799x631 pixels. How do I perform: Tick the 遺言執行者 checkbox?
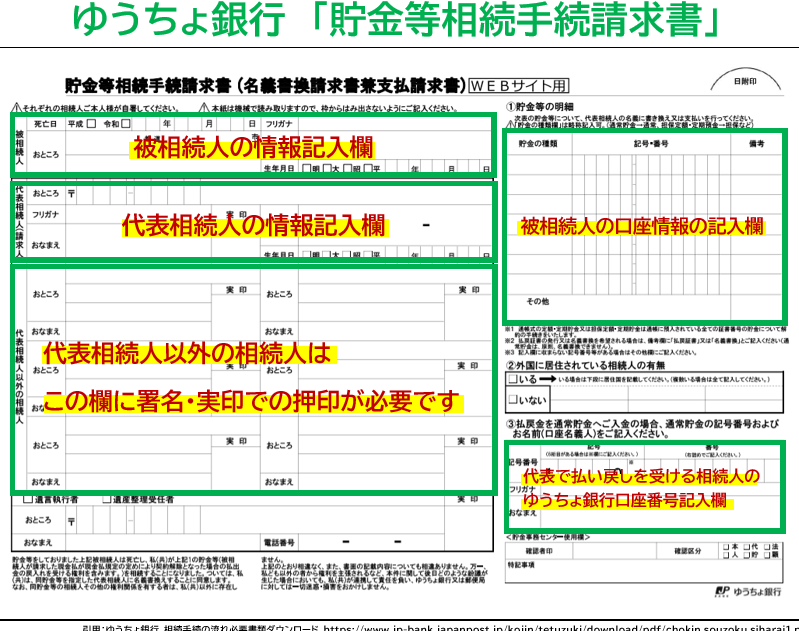tap(29, 499)
